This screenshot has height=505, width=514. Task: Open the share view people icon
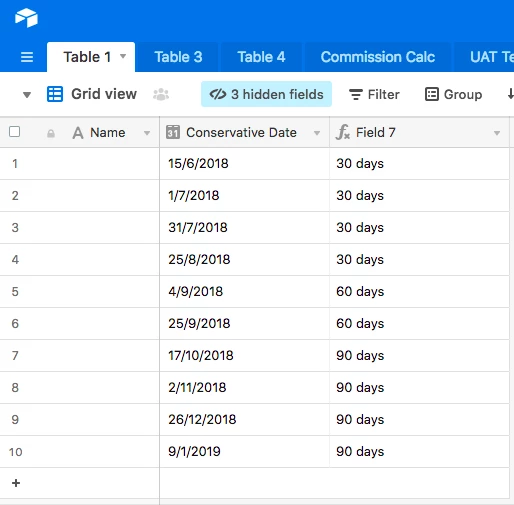click(x=161, y=94)
